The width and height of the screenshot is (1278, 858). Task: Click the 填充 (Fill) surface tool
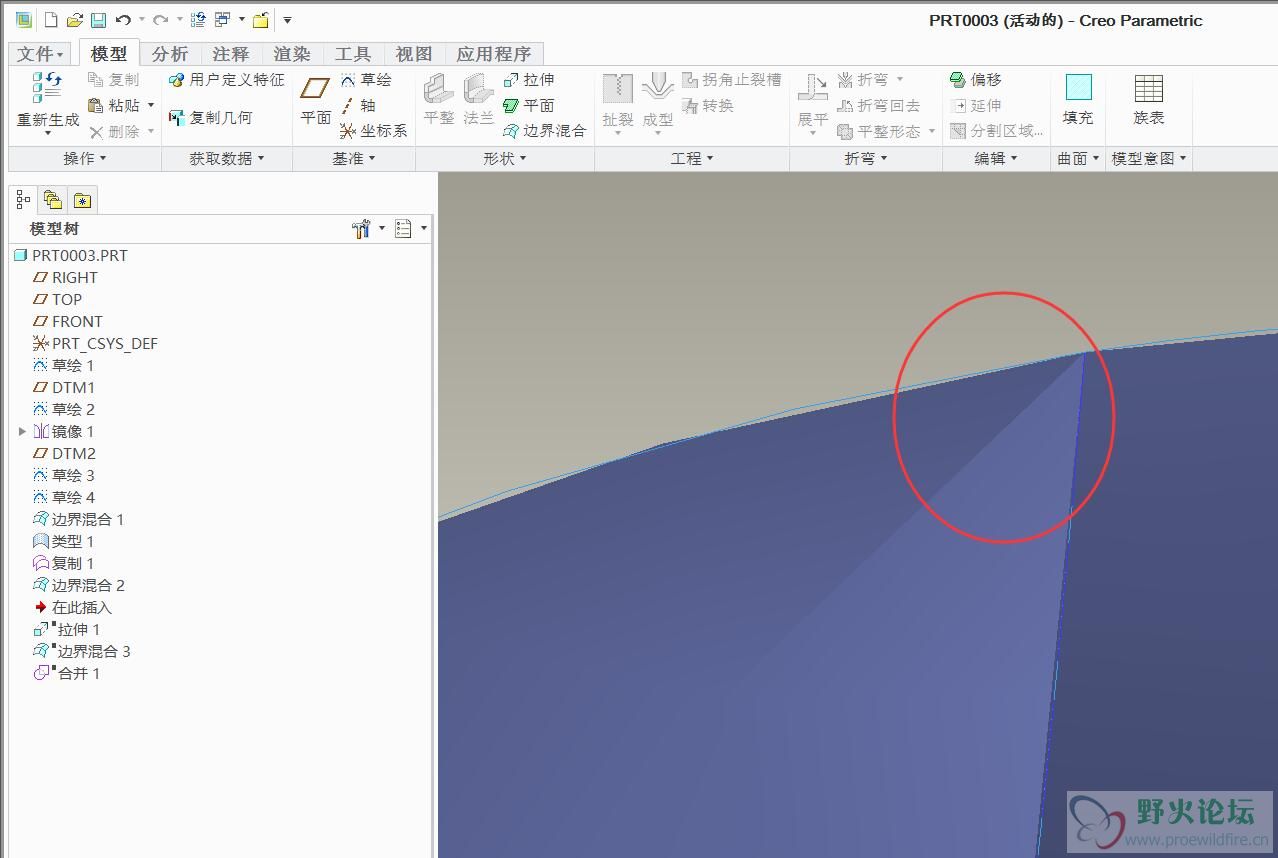(x=1078, y=100)
